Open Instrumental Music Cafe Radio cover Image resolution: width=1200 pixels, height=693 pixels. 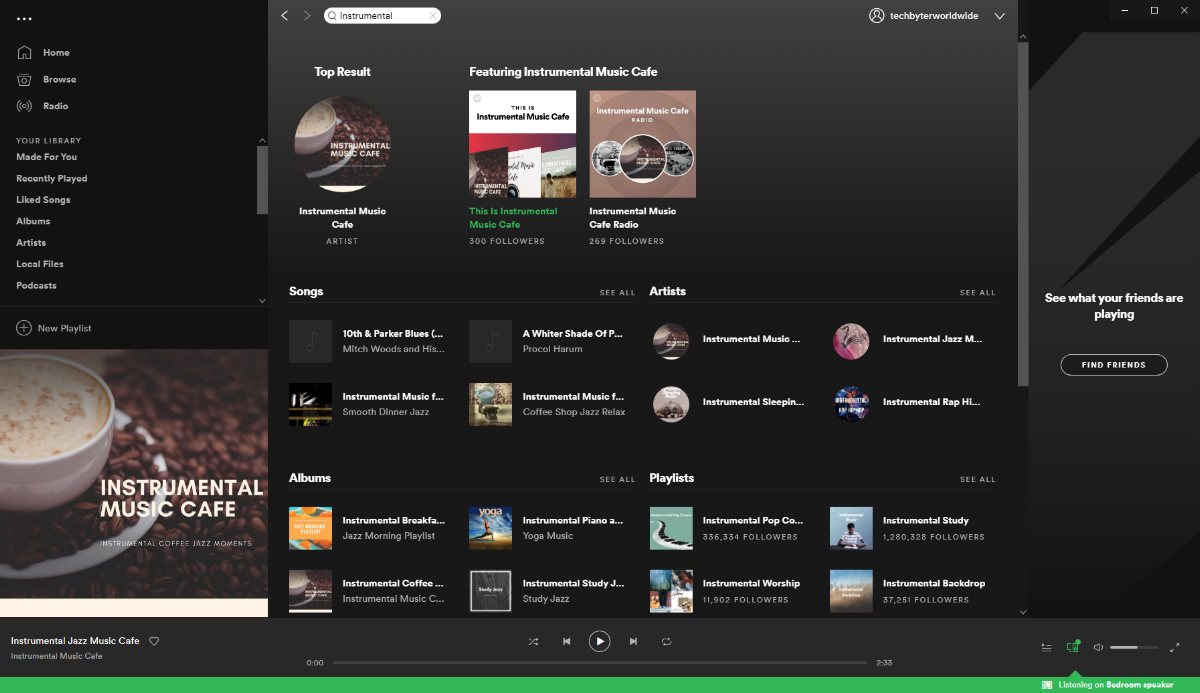pyautogui.click(x=642, y=144)
